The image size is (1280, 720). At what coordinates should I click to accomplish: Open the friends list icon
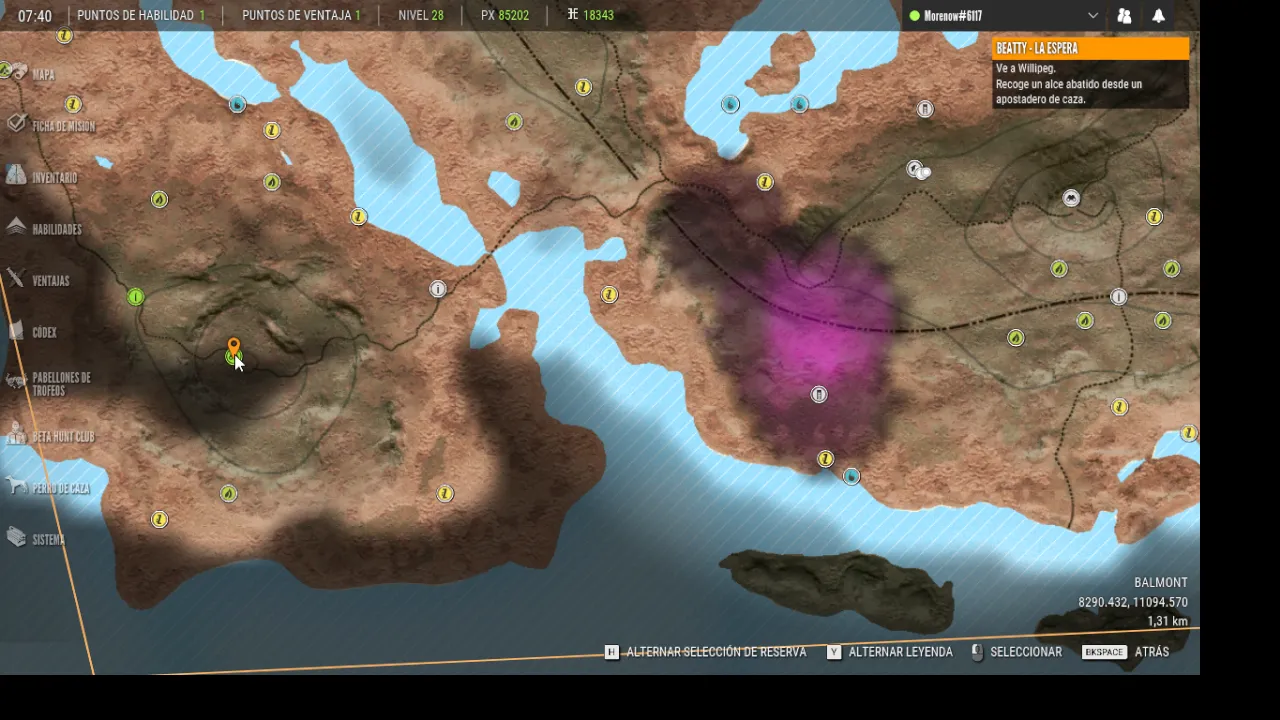(x=1125, y=16)
